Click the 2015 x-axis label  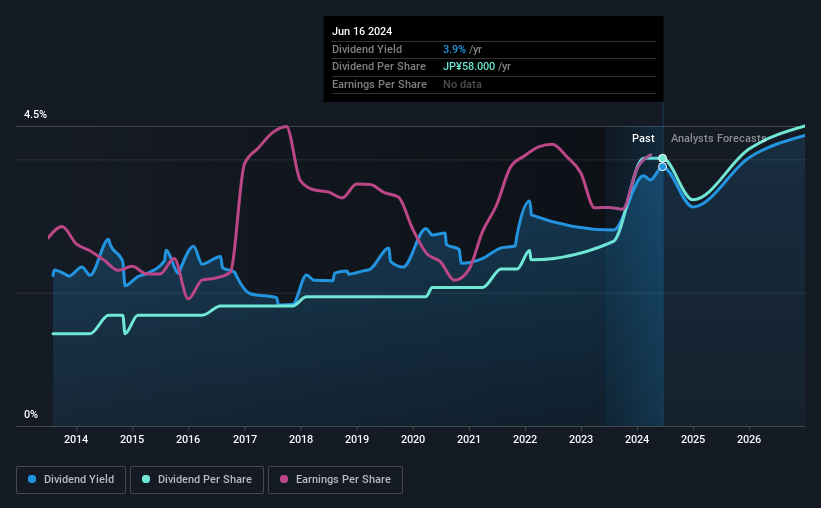click(x=132, y=439)
